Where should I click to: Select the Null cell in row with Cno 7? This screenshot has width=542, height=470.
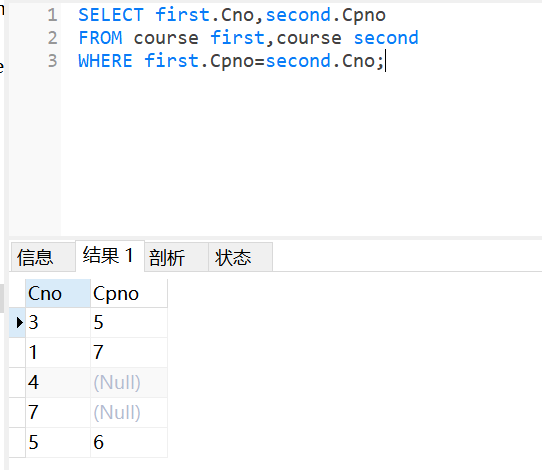point(129,412)
